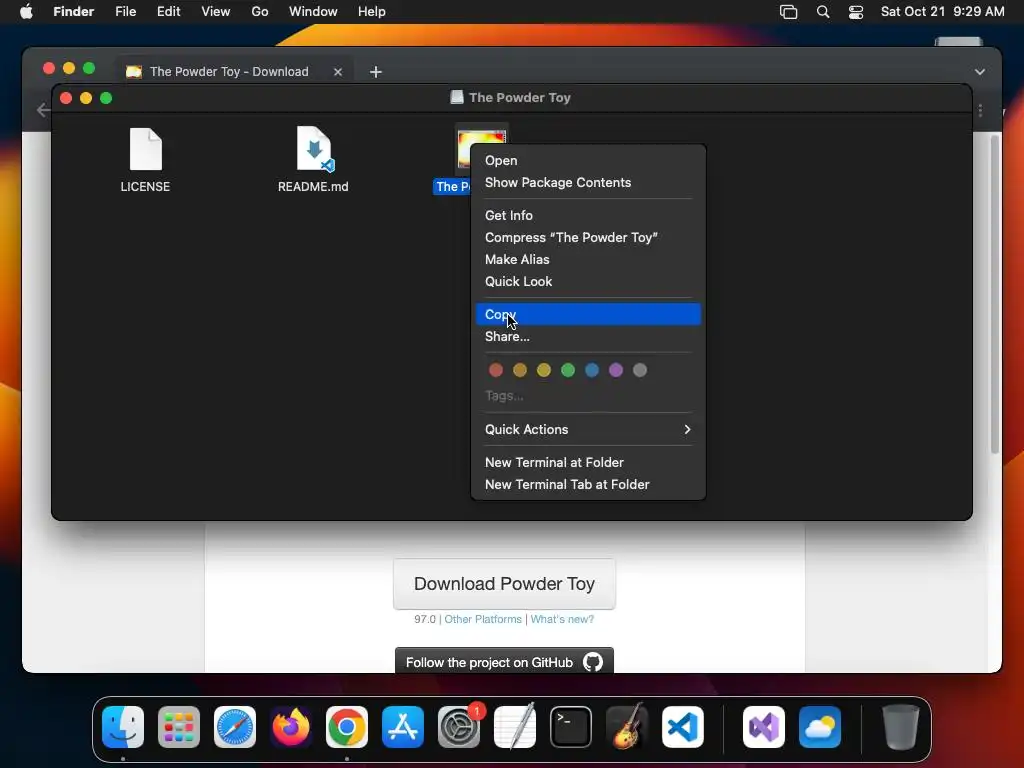Open the Window menu in menu bar
This screenshot has width=1024, height=768.
pos(313,12)
